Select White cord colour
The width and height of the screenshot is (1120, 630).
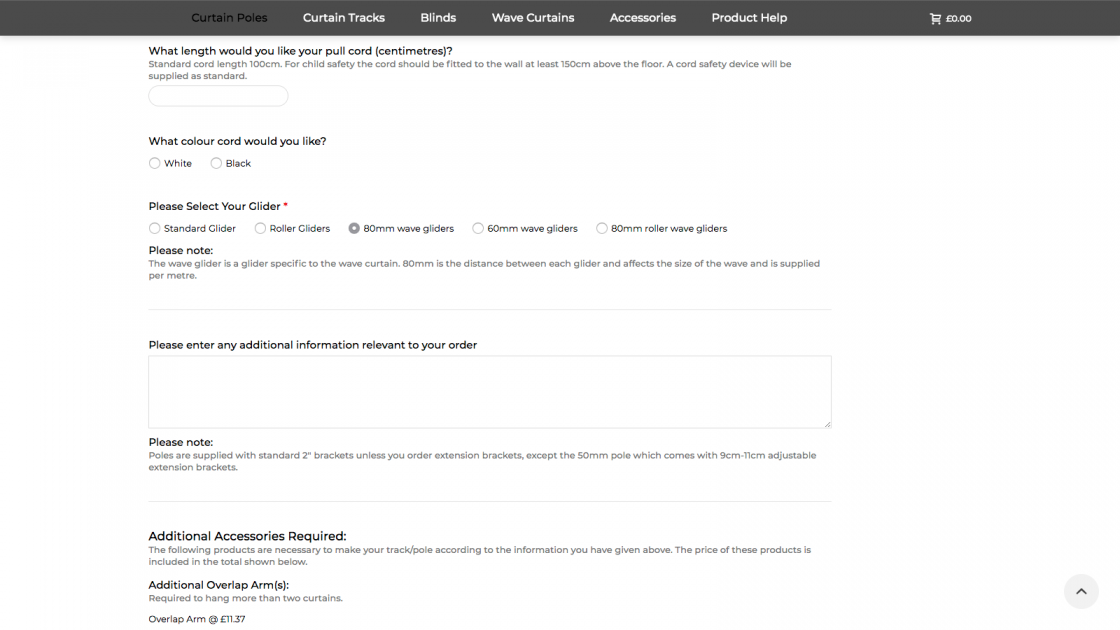pyautogui.click(x=155, y=163)
